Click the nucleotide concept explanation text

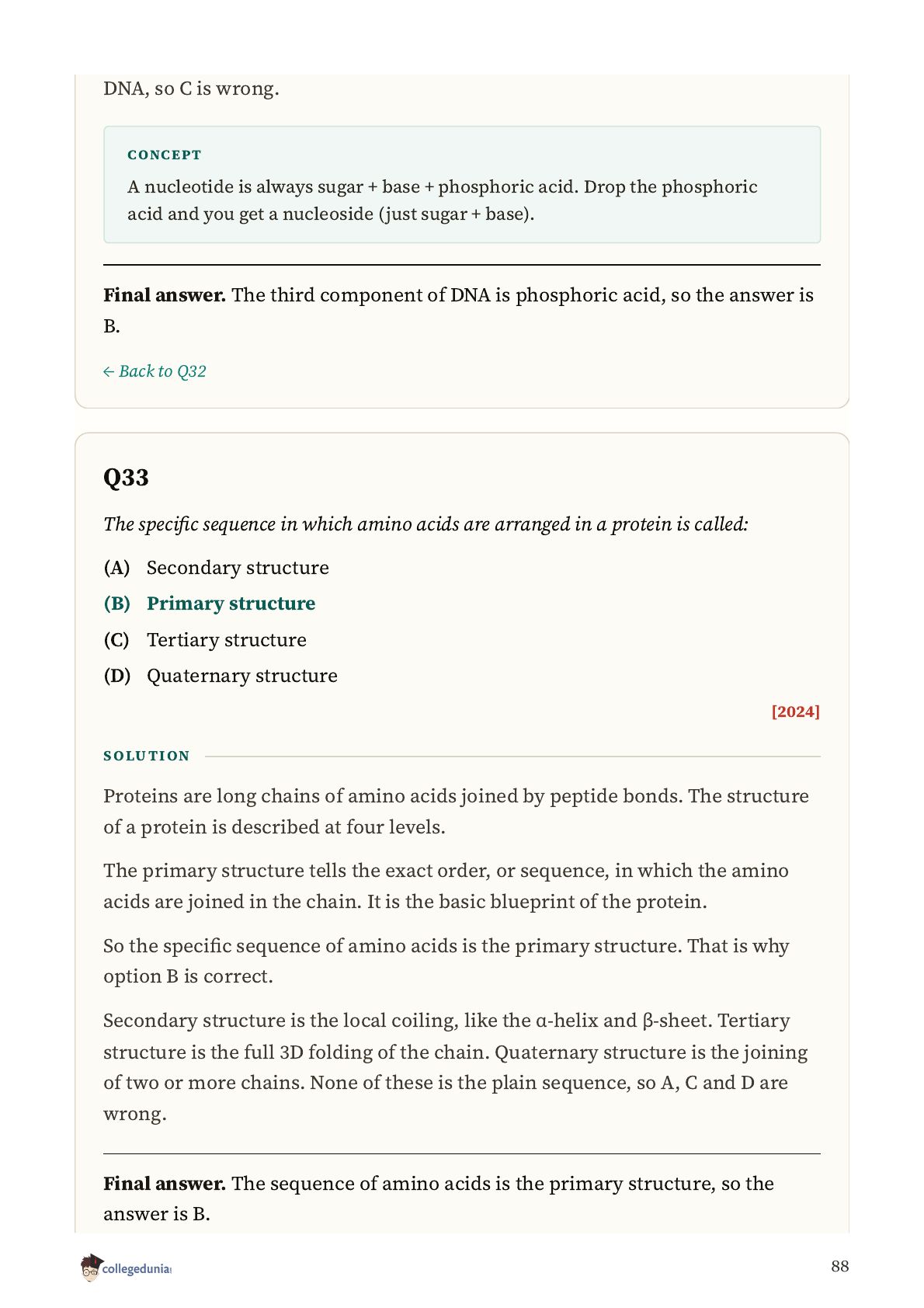(443, 200)
